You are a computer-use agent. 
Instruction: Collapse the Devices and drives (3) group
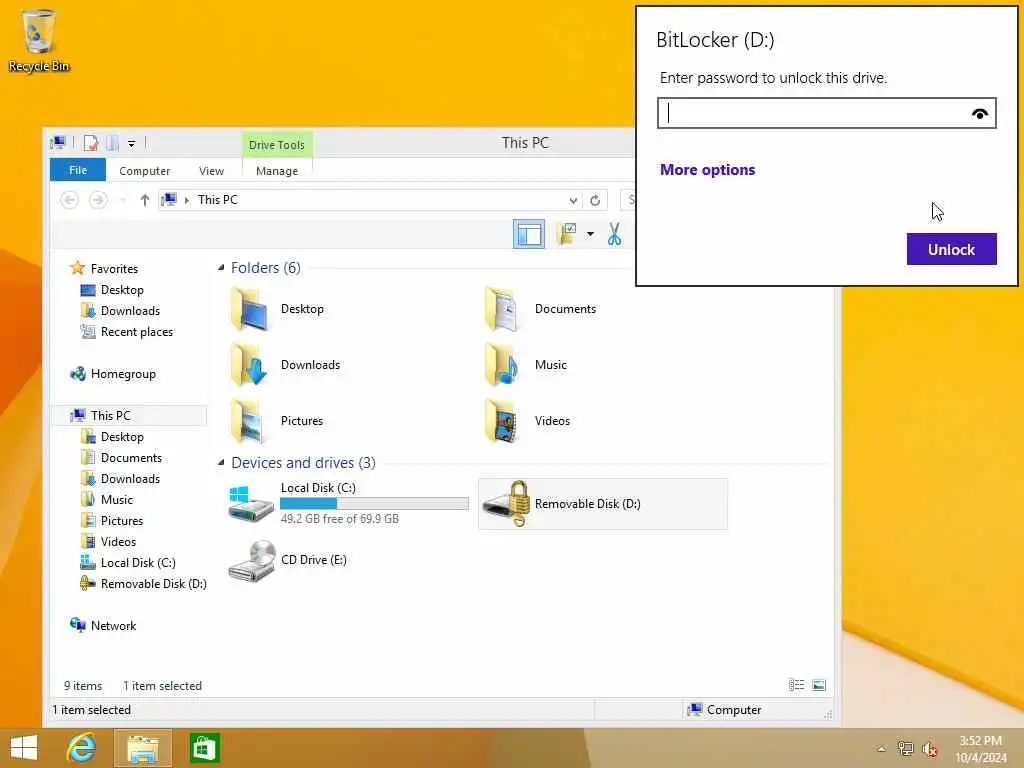point(221,462)
